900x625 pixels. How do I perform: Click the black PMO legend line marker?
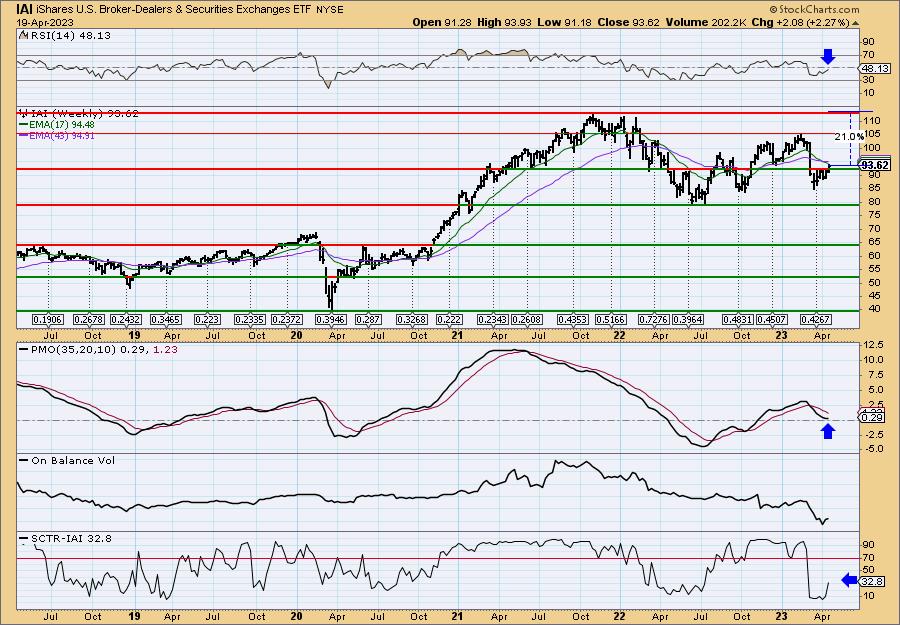(x=24, y=349)
